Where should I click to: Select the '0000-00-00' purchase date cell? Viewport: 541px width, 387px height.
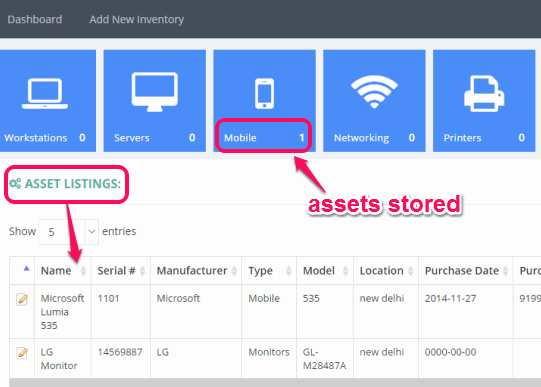click(x=466, y=359)
